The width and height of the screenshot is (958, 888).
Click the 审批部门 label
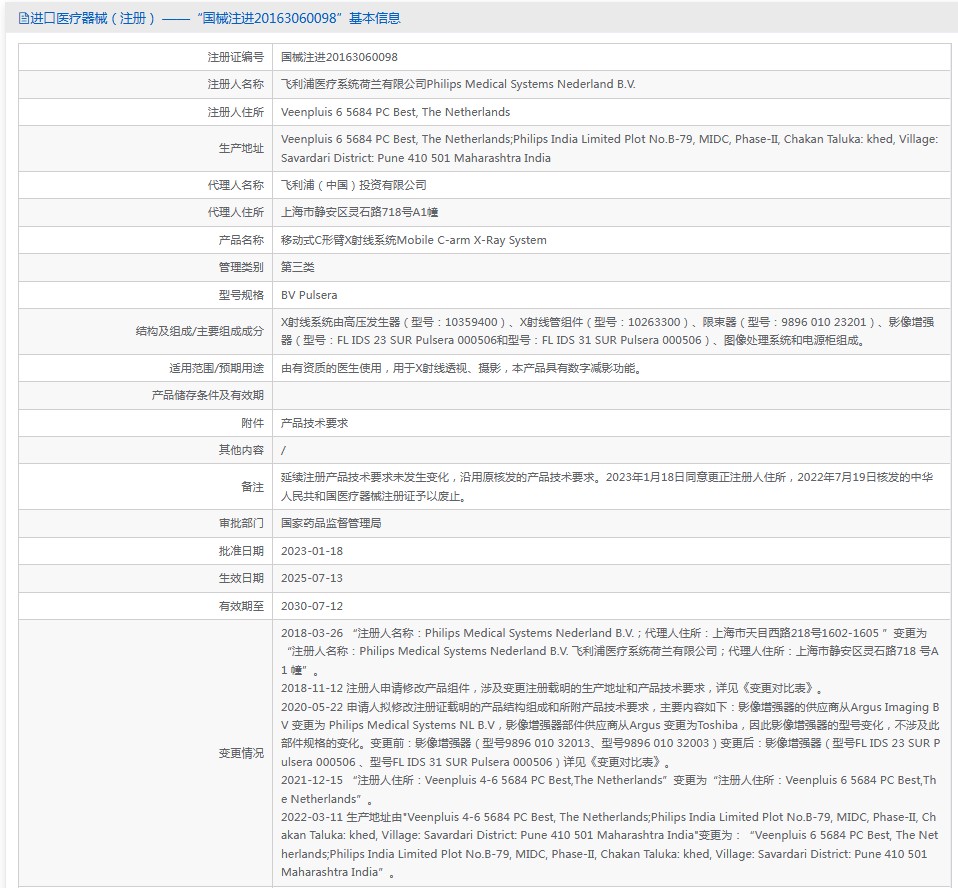[x=241, y=523]
